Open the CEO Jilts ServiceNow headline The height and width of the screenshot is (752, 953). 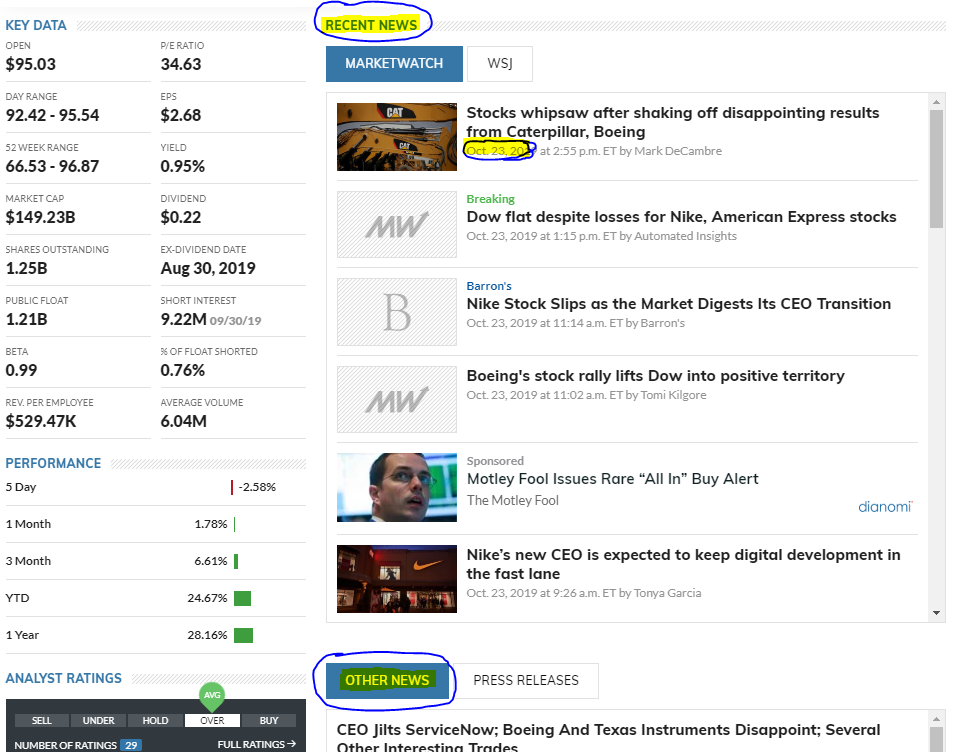[x=608, y=737]
